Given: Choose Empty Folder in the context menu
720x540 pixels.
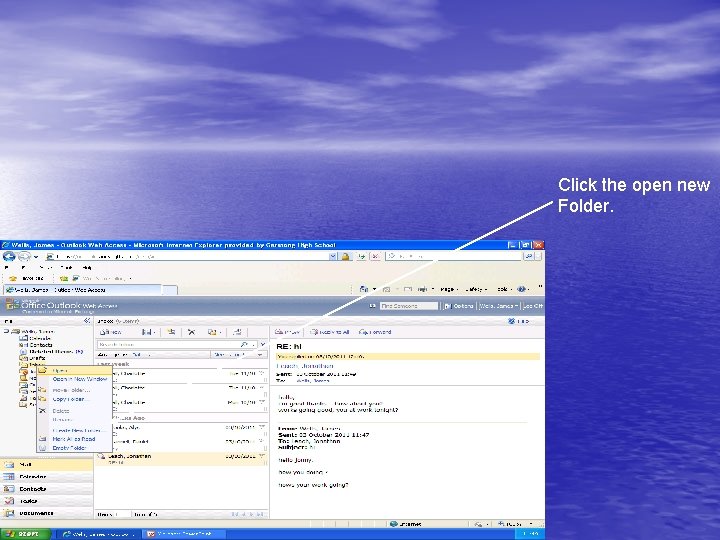Looking at the screenshot, I should [x=74, y=448].
